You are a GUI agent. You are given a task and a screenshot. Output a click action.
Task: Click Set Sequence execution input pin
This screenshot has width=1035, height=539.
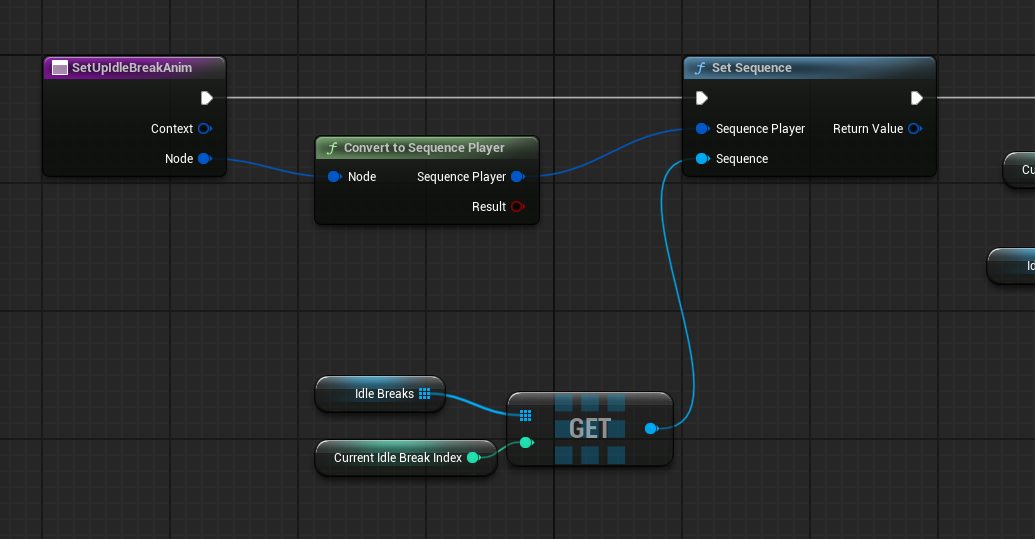[702, 98]
